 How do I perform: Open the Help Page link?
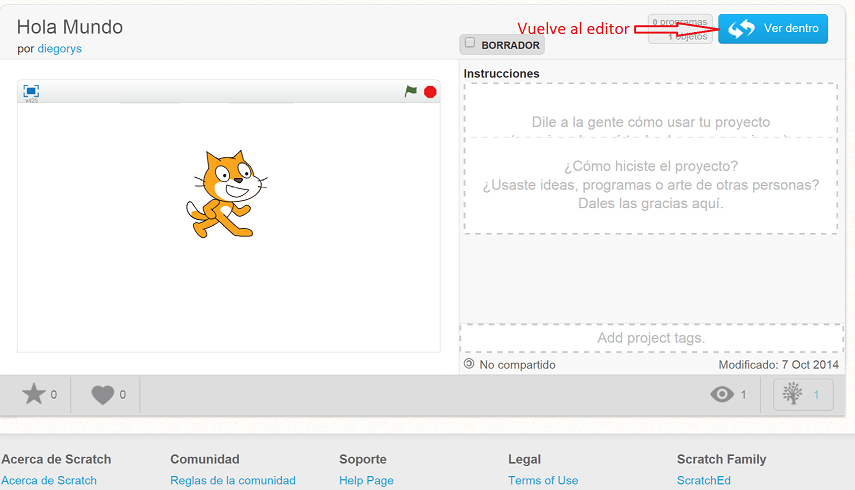pyautogui.click(x=366, y=481)
